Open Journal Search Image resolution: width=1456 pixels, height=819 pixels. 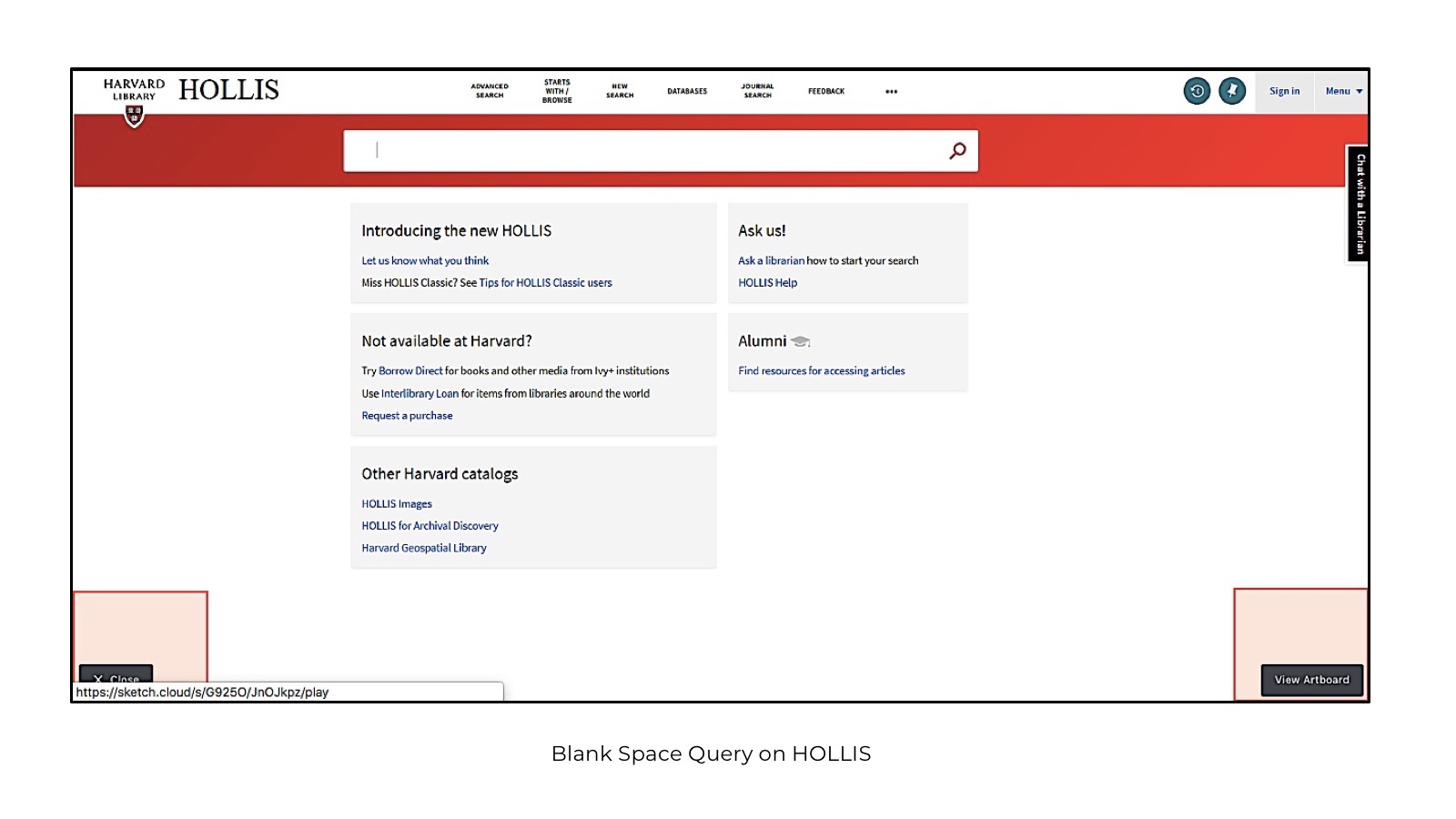point(757,91)
